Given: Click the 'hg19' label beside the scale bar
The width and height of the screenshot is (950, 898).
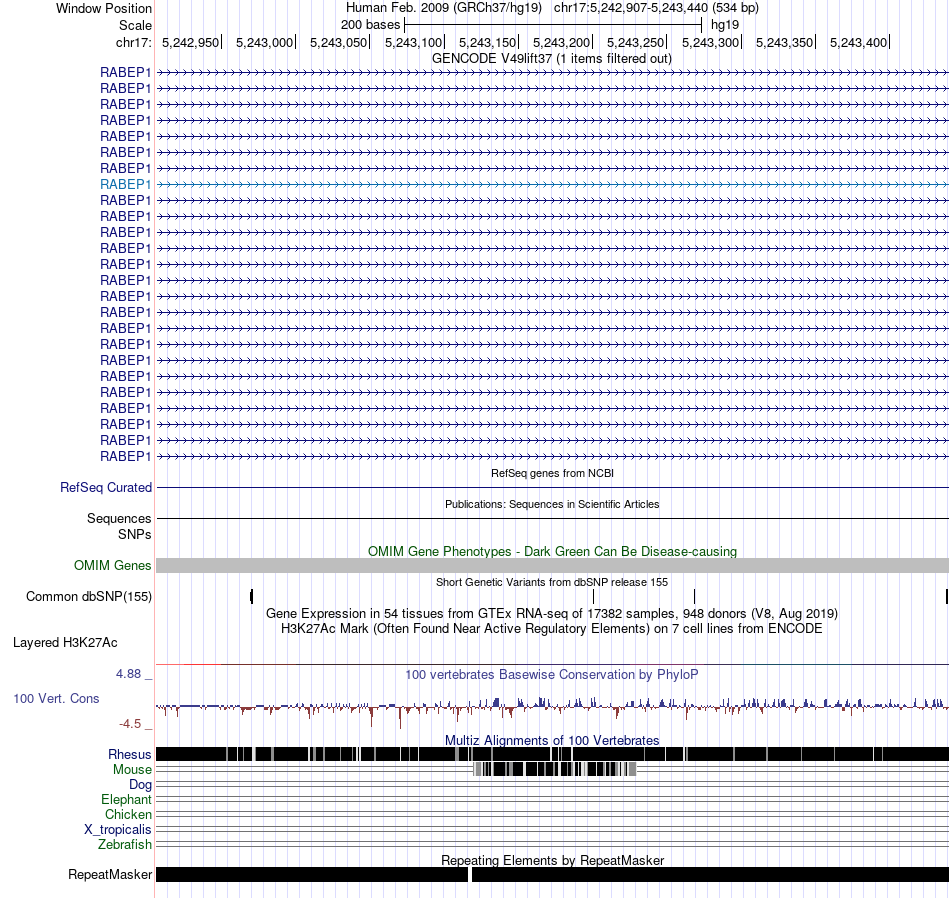Looking at the screenshot, I should [725, 25].
